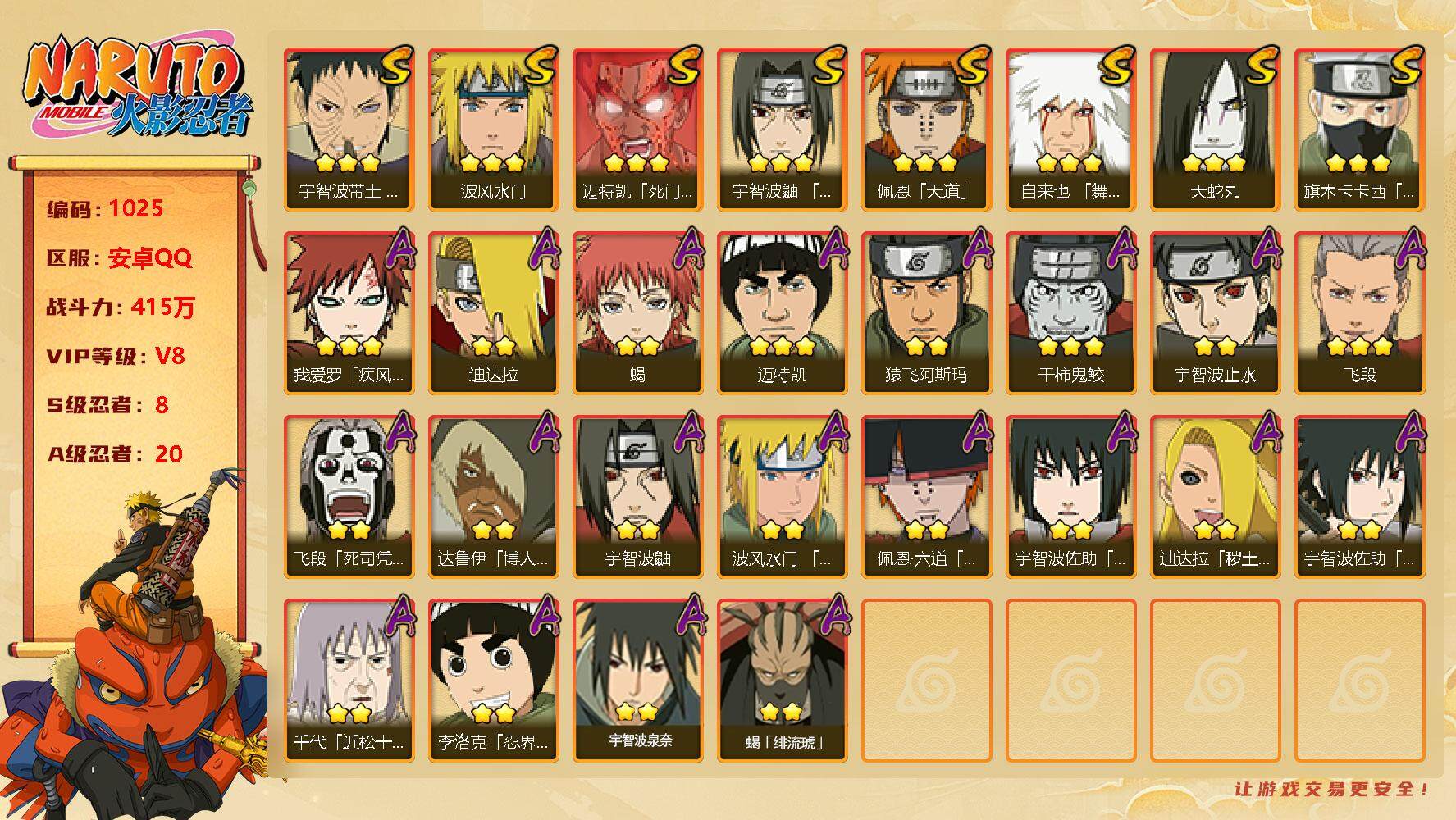The height and width of the screenshot is (820, 1456).
Task: Click the Naruto Mobile 火影忍者 logo
Action: 135,89
